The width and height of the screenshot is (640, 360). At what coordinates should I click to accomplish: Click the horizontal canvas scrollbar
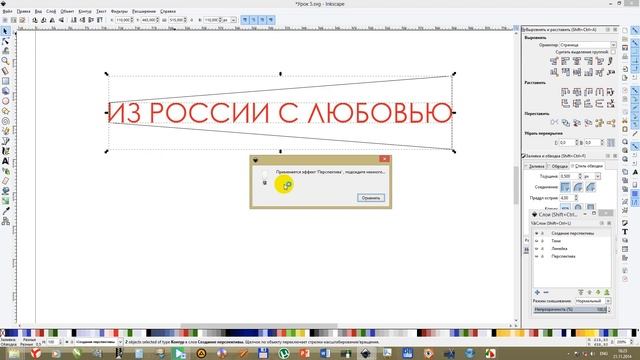pyautogui.click(x=259, y=326)
